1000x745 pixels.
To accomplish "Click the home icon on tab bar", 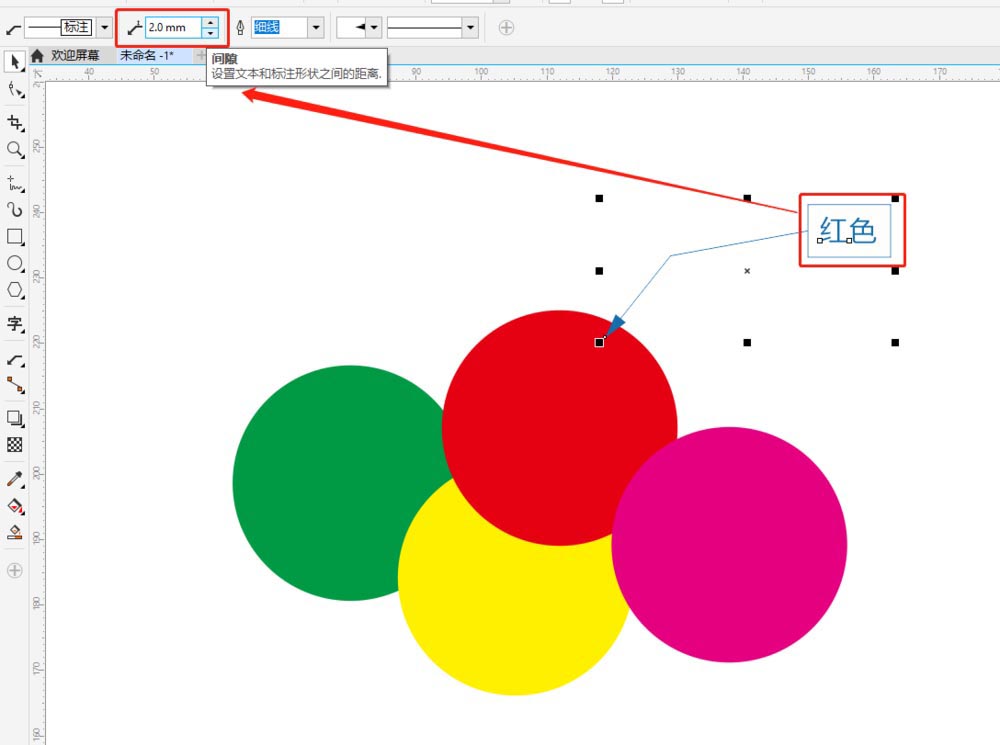I will (x=38, y=55).
